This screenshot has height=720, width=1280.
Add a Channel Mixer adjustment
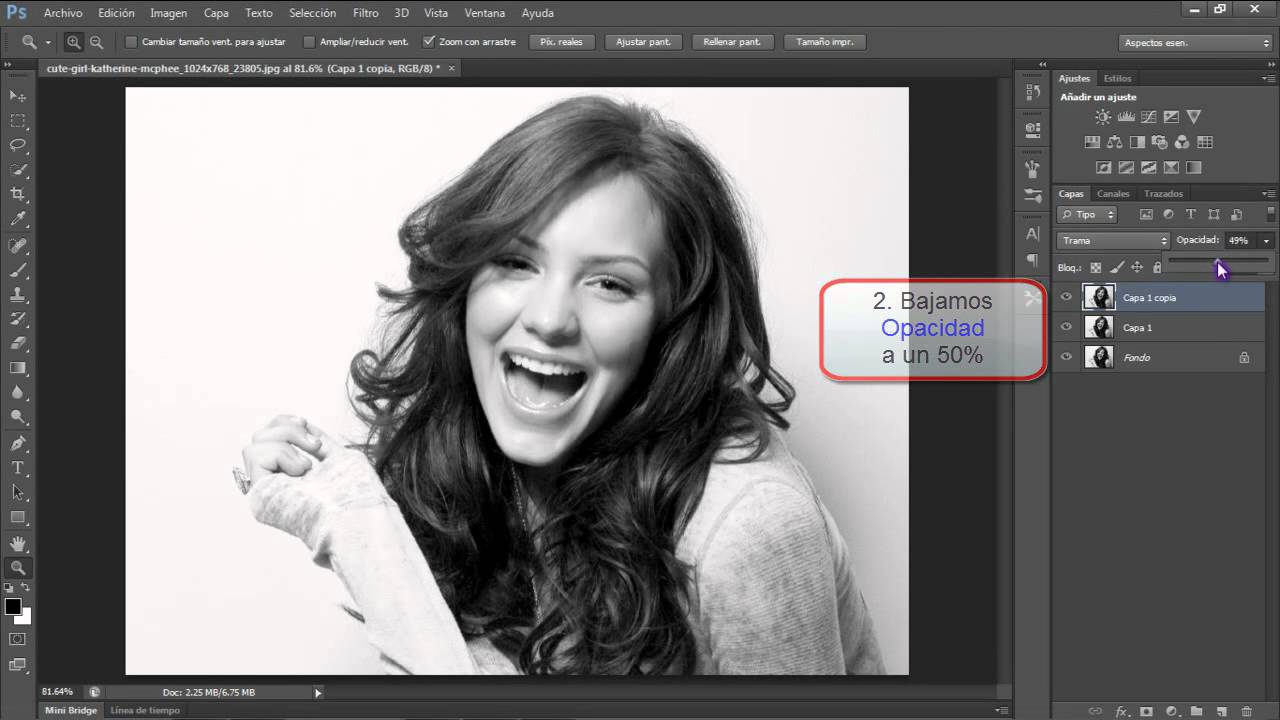[x=1182, y=142]
